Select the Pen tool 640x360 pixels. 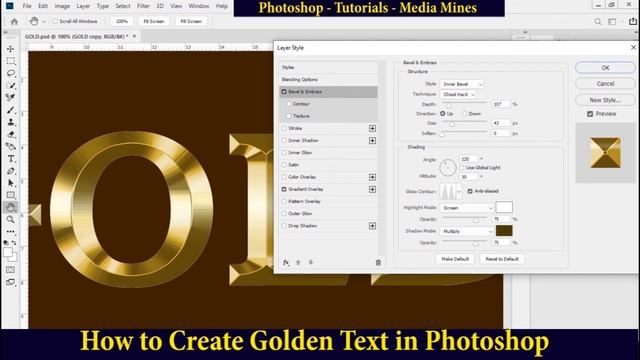pyautogui.click(x=11, y=171)
